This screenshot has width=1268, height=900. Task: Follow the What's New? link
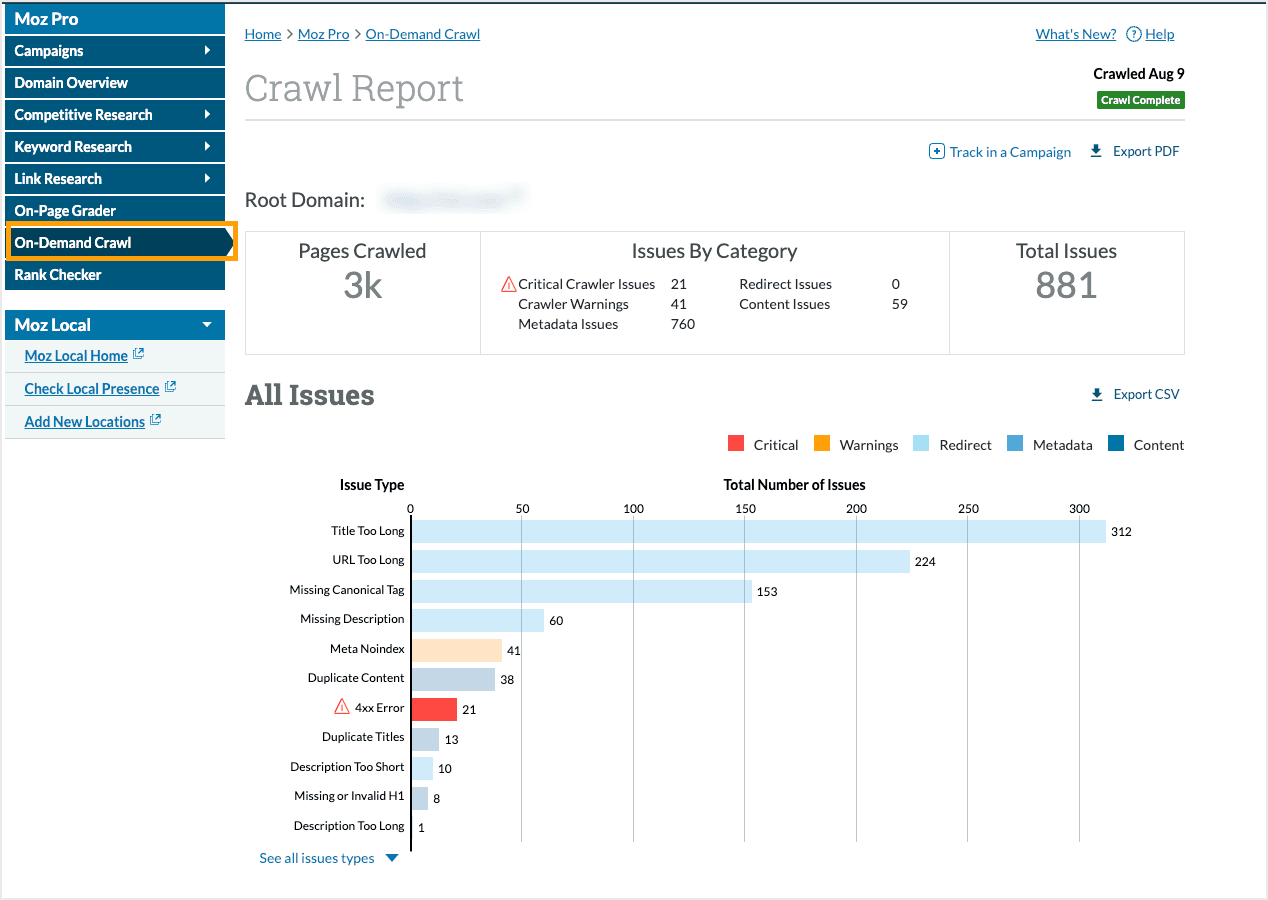(x=1075, y=34)
